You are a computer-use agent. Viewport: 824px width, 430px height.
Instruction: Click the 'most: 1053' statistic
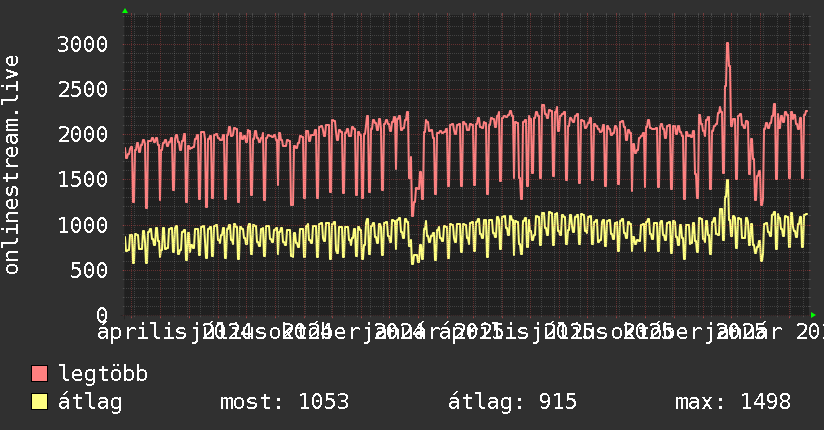(x=284, y=402)
